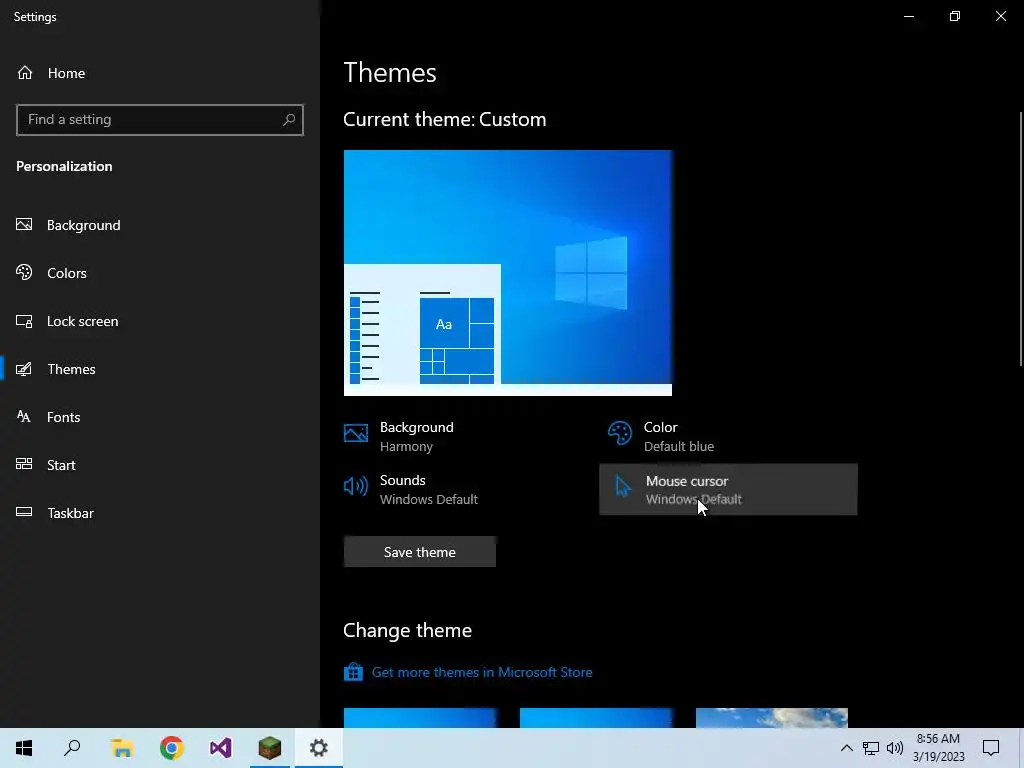Image resolution: width=1024 pixels, height=768 pixels.
Task: Open Get more themes in Microsoft Store
Action: pos(482,672)
